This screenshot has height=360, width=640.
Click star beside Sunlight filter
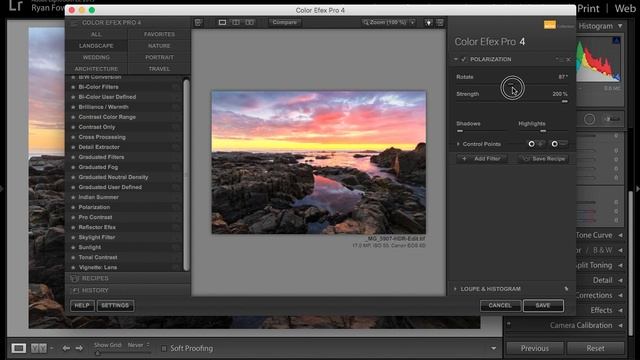(73, 247)
